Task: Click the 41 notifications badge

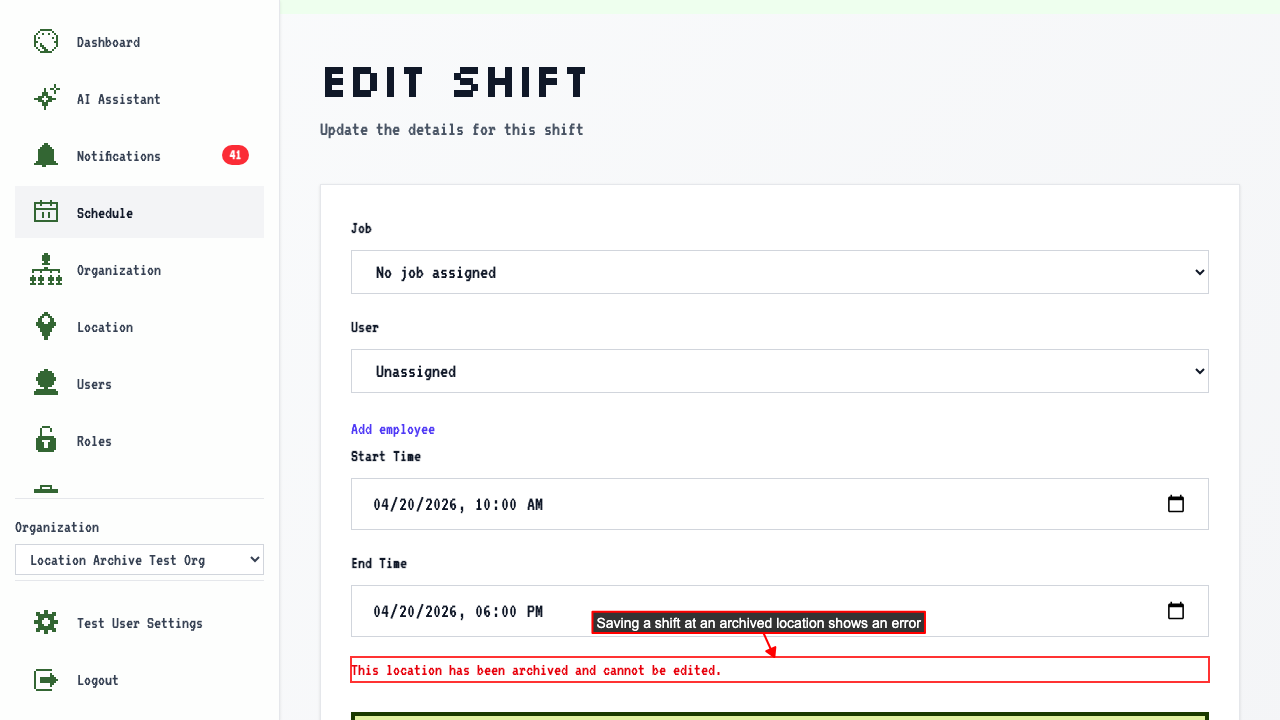Action: 235,155
